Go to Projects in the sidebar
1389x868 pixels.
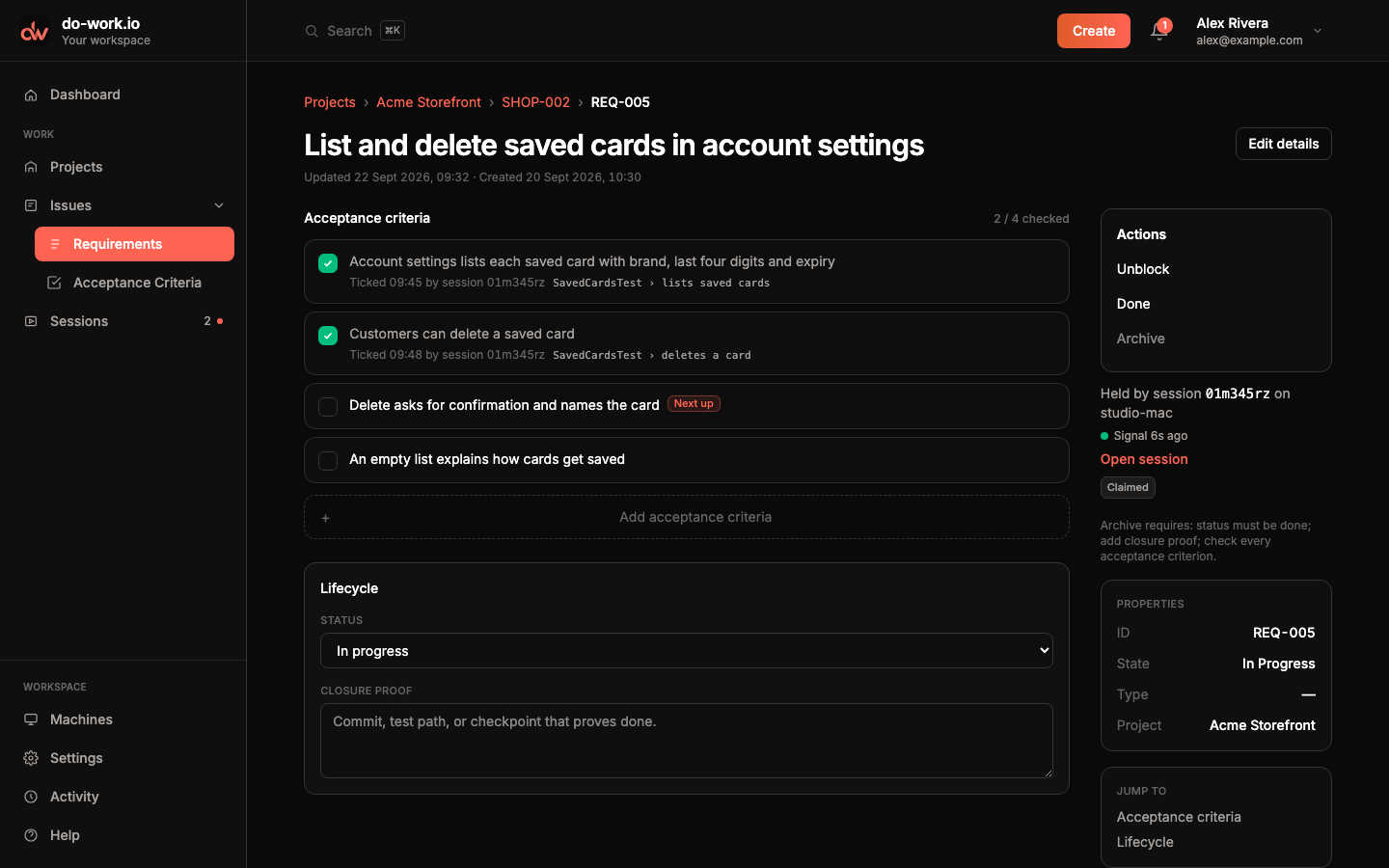click(123, 167)
